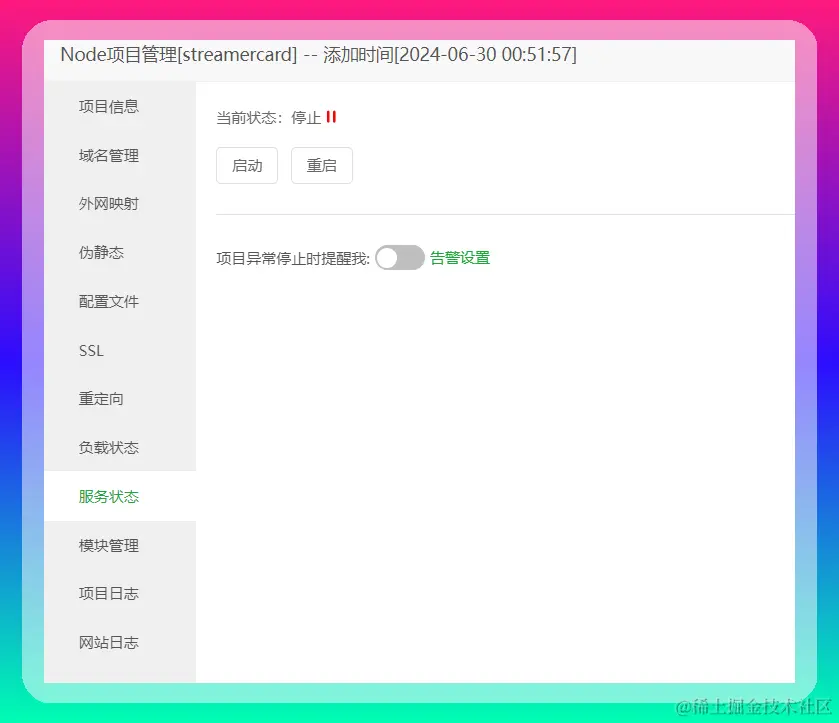Click the red stopped status icon
The width and height of the screenshot is (839, 723).
331,117
